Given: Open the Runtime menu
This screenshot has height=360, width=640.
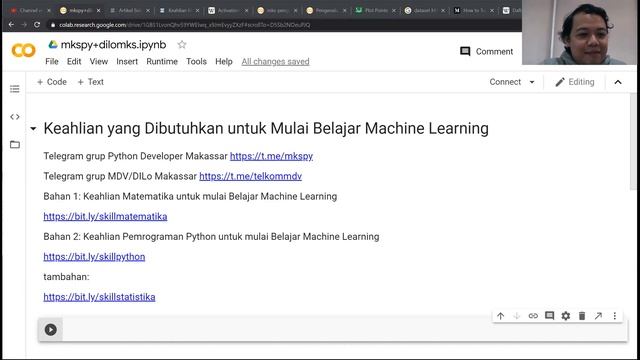Looking at the screenshot, I should [162, 62].
